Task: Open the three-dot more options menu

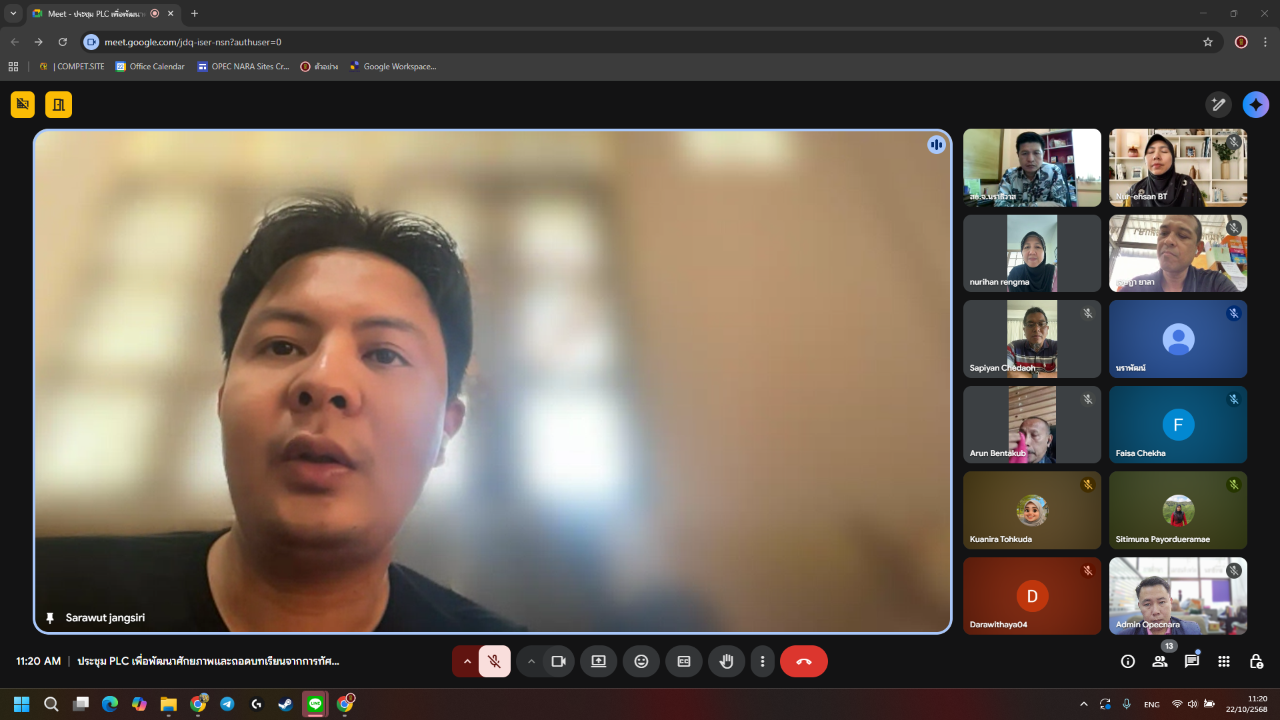Action: click(763, 661)
